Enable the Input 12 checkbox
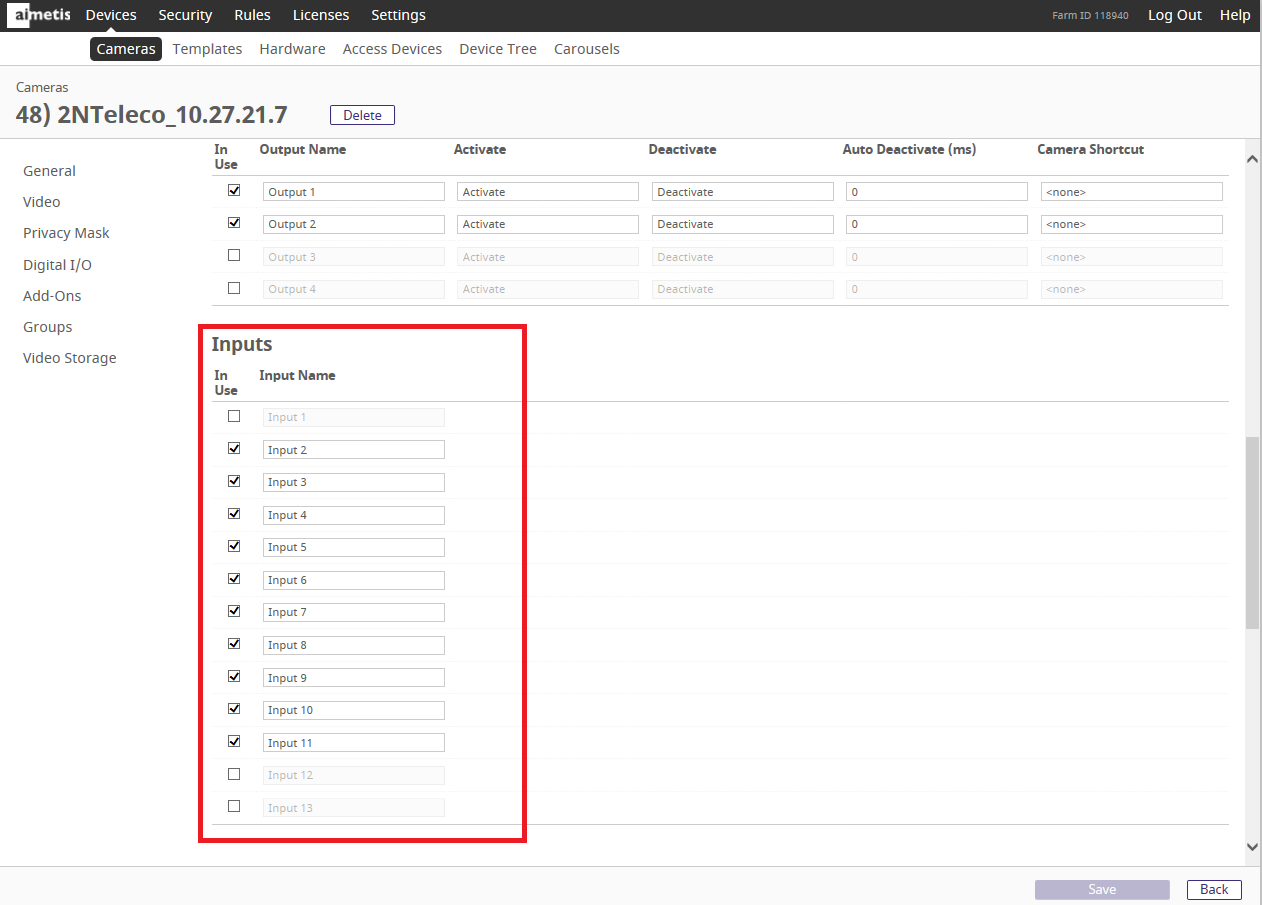Image resolution: width=1262 pixels, height=905 pixels. (234, 774)
